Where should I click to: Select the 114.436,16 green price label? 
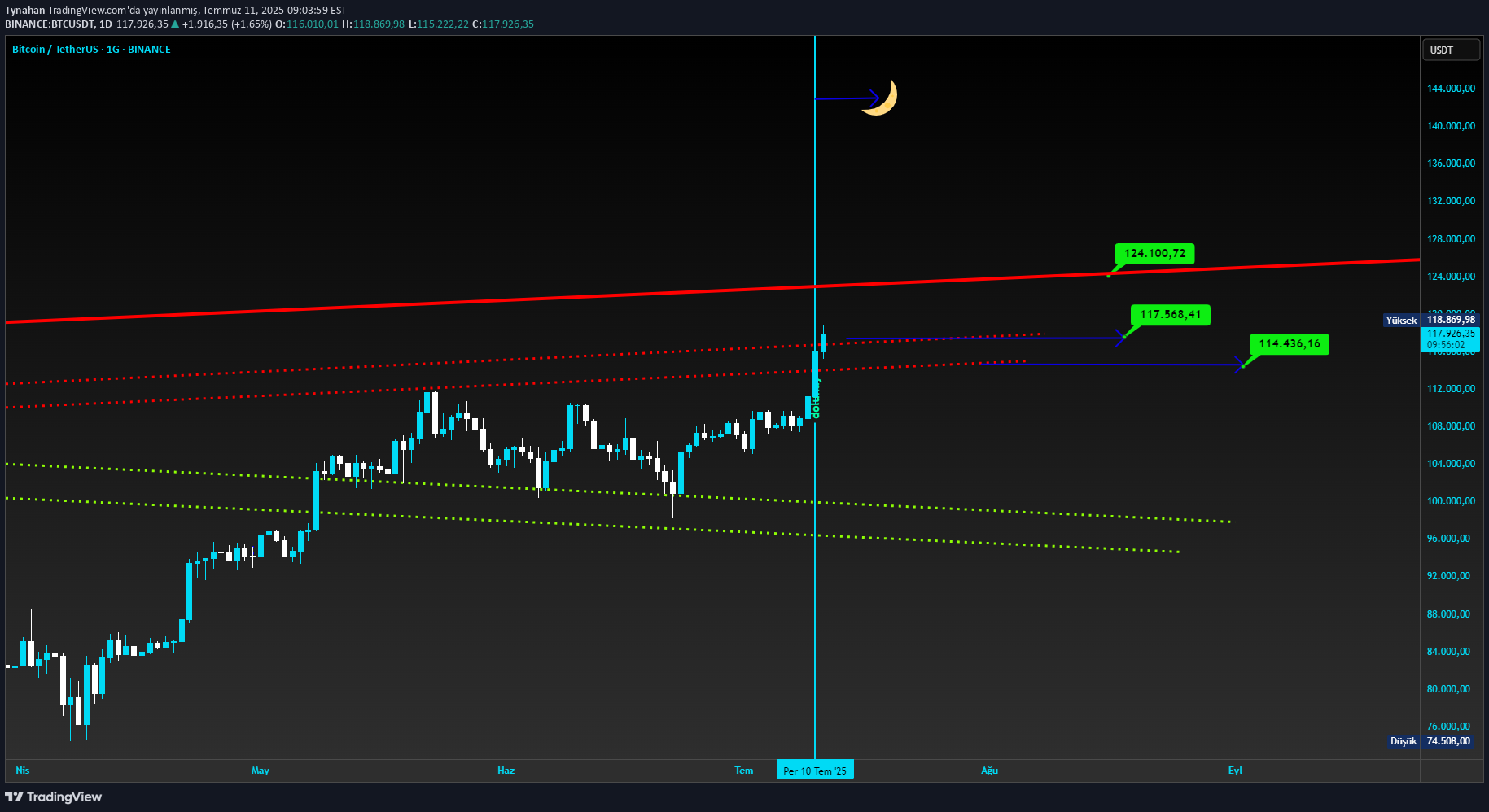pyautogui.click(x=1289, y=344)
